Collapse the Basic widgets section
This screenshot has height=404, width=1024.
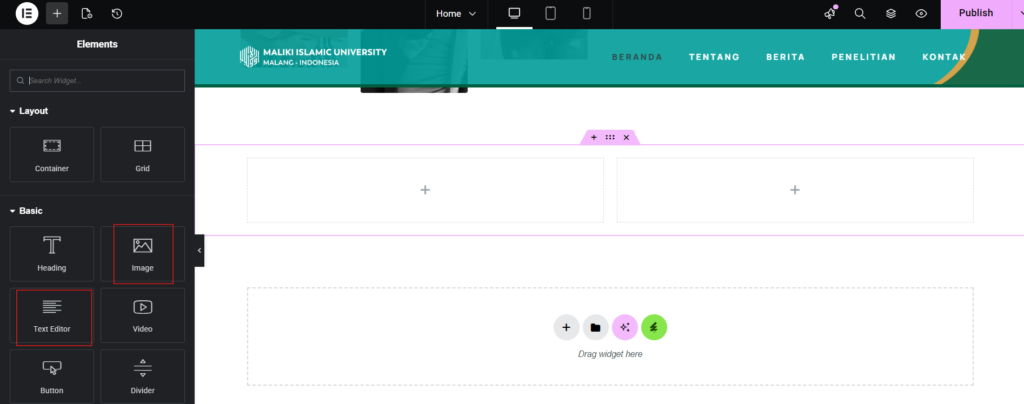[13, 211]
